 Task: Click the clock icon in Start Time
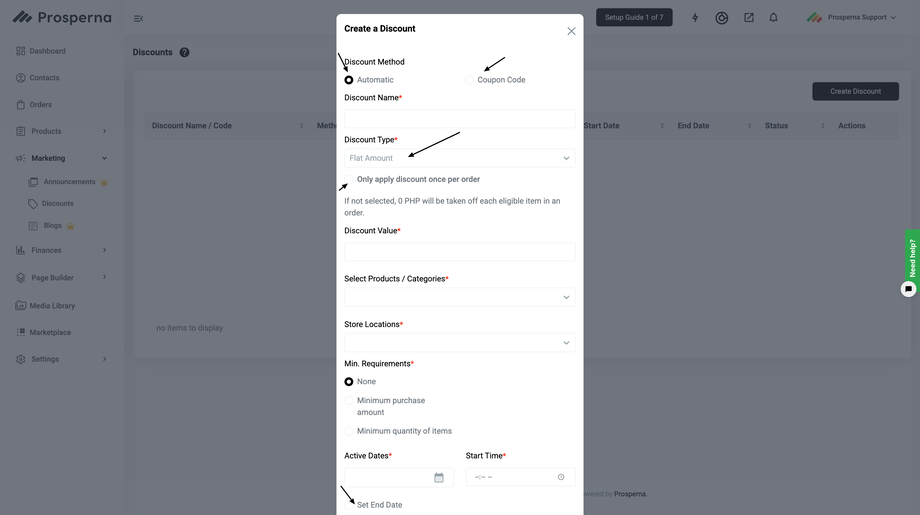(561, 477)
